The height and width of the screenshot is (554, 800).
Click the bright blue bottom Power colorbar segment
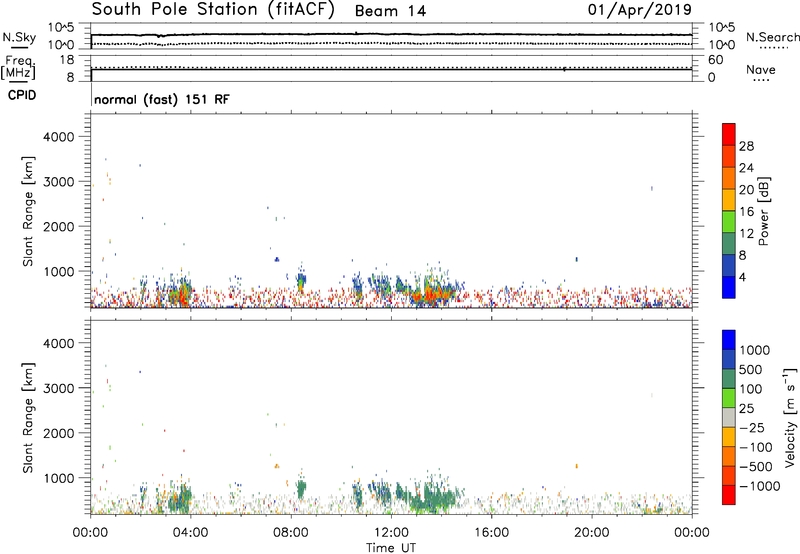coord(729,287)
